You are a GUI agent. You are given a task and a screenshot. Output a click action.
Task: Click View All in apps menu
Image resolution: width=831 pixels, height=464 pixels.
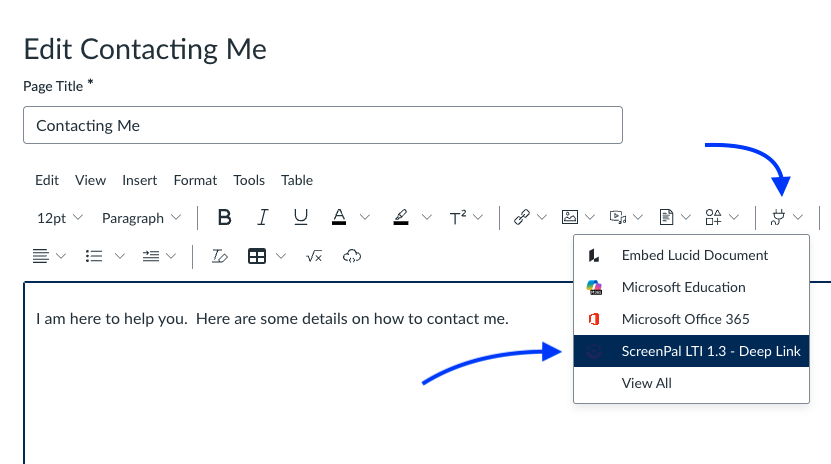tap(691, 383)
